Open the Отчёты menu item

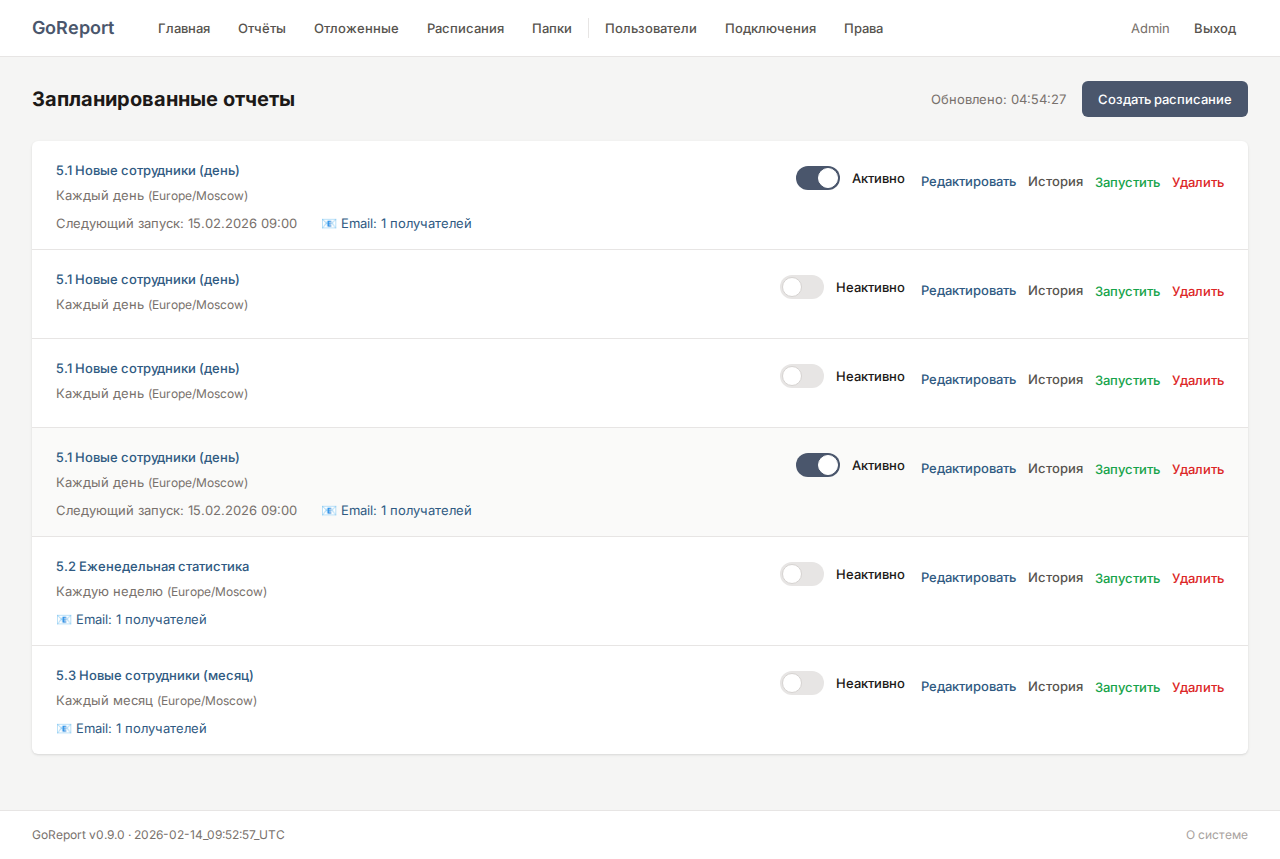point(262,29)
